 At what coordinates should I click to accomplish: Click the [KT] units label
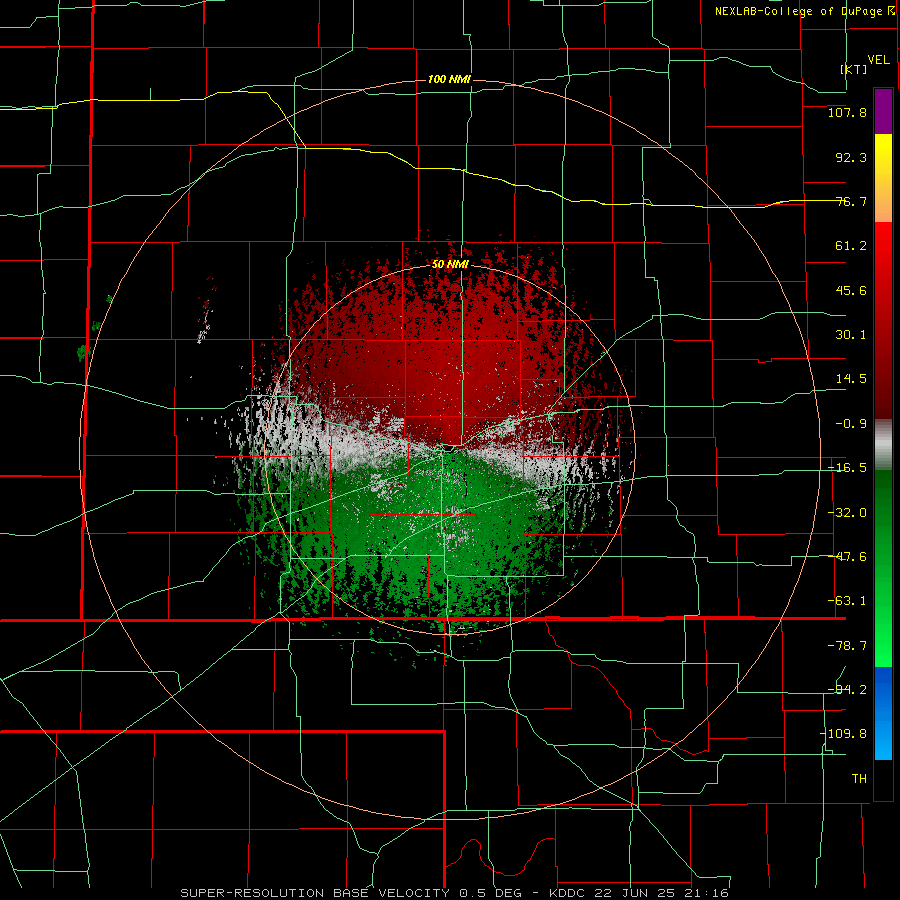(x=854, y=69)
